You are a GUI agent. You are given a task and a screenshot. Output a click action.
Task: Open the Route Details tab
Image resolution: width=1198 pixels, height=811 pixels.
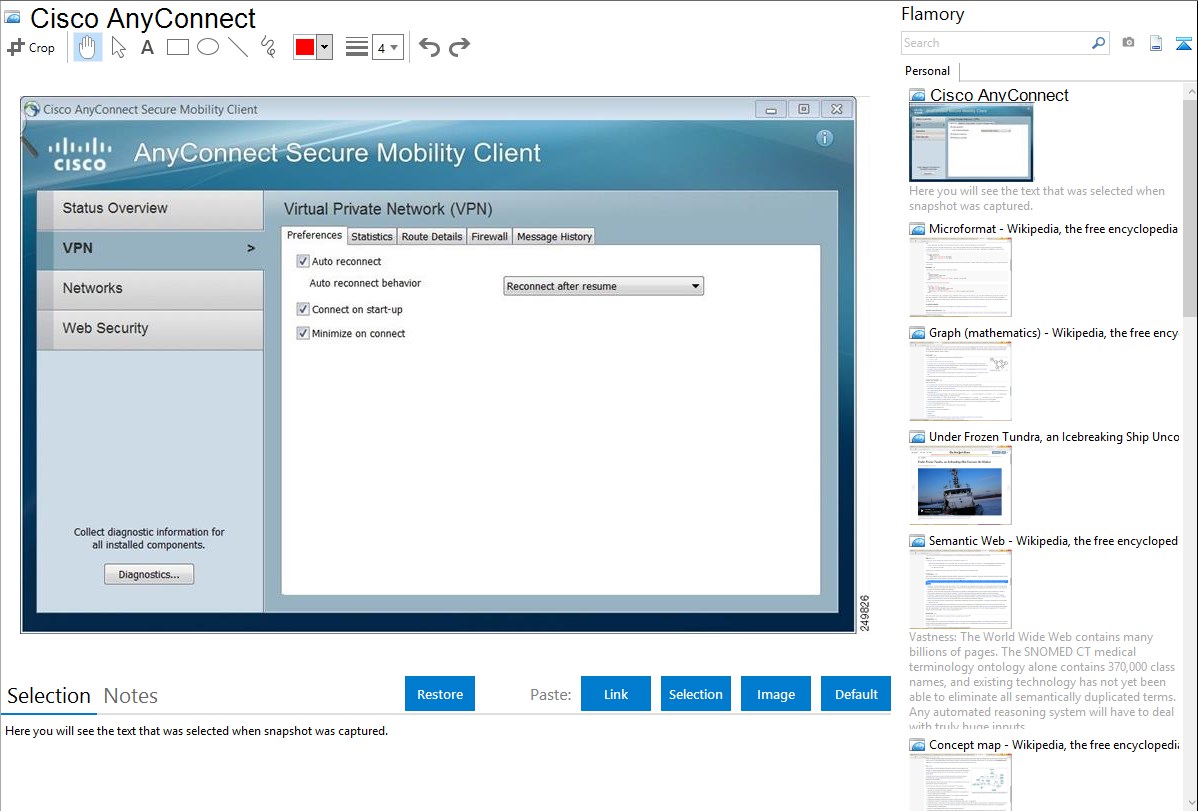pyautogui.click(x=432, y=236)
